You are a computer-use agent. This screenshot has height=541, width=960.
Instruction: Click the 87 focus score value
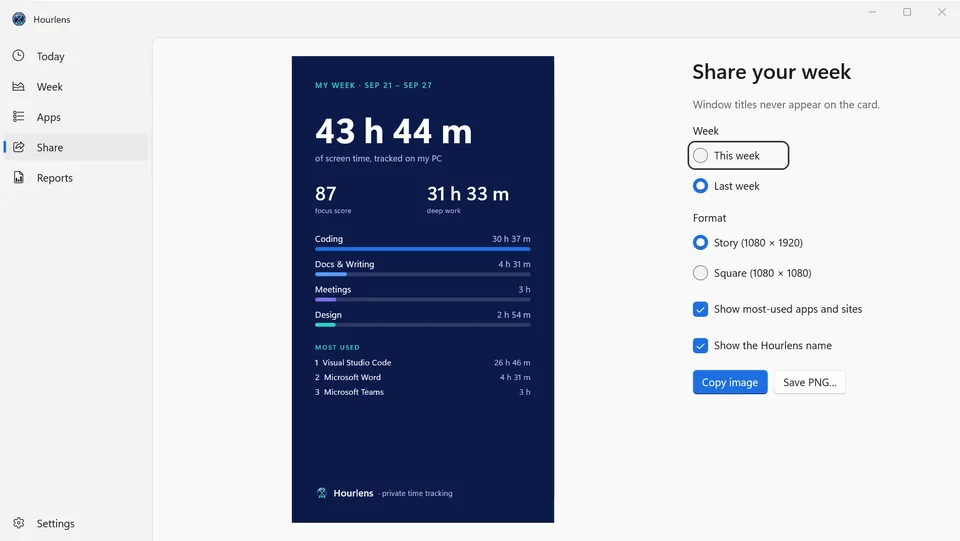[x=326, y=194]
